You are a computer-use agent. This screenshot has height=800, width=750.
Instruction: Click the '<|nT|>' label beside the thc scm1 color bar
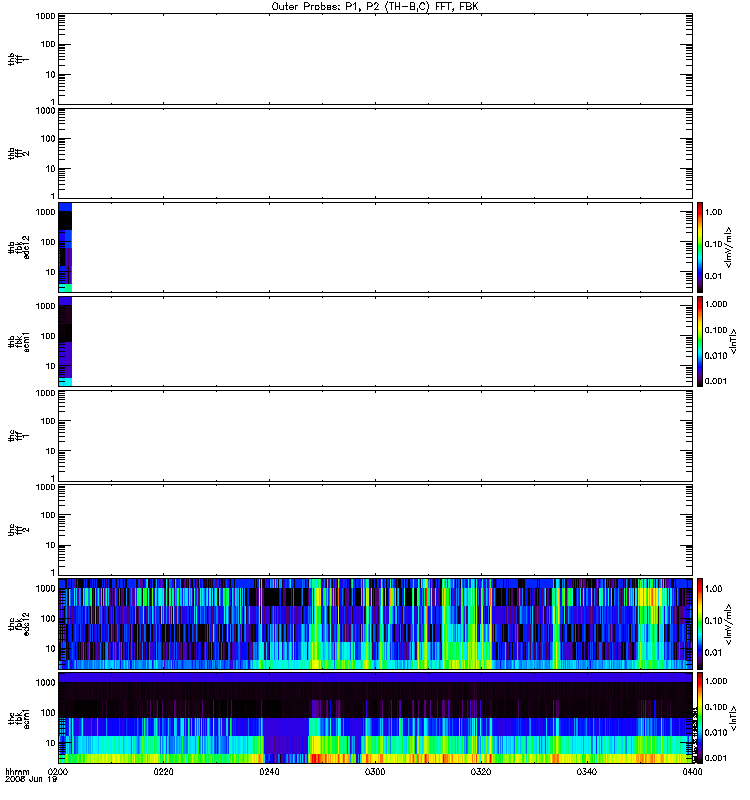[733, 718]
